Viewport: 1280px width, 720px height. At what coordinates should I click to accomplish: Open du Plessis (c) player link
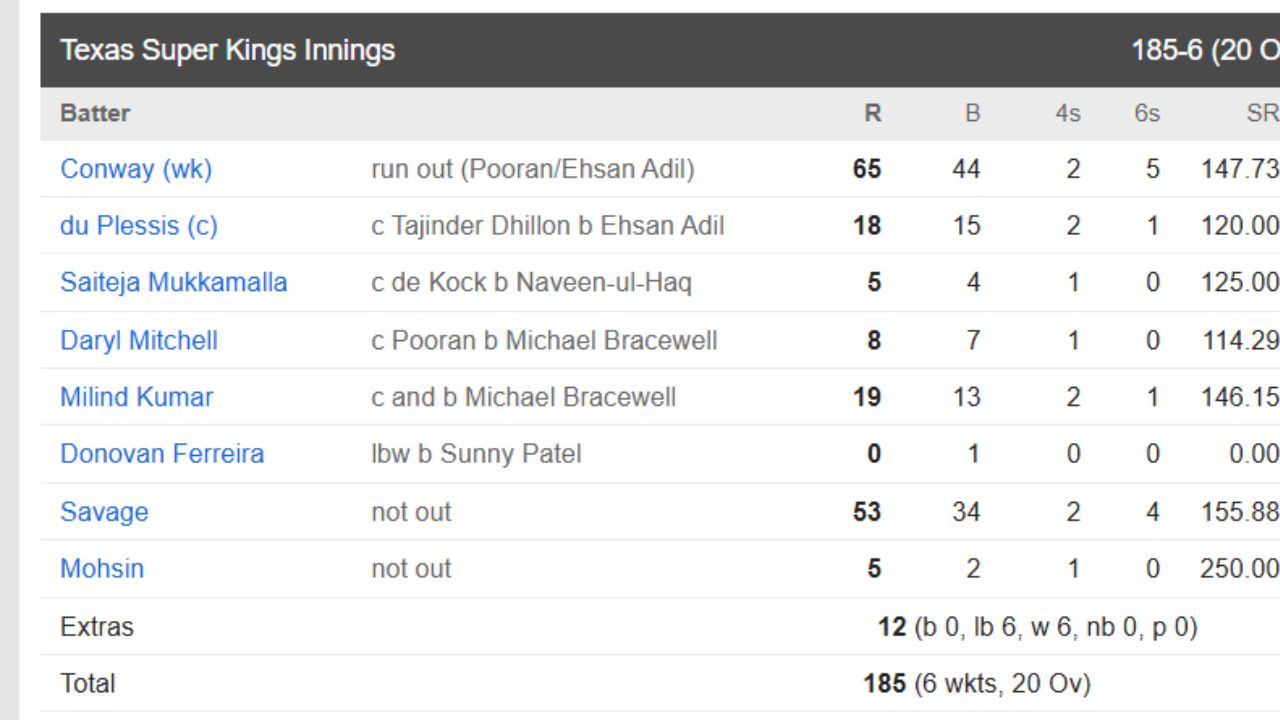tap(139, 226)
